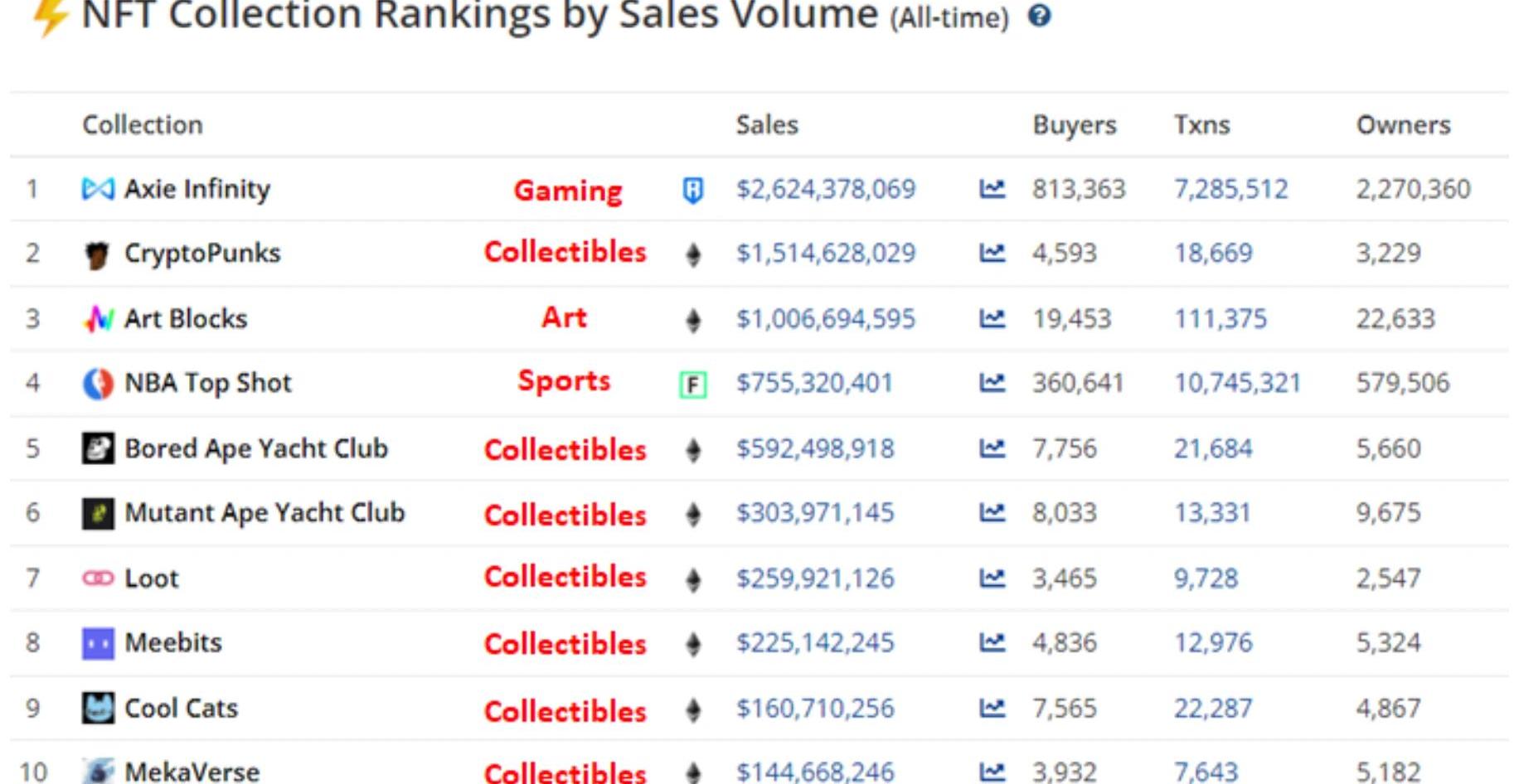The width and height of the screenshot is (1519, 784).
Task: Open the Mutant Ape Yacht Club link
Action: [264, 513]
